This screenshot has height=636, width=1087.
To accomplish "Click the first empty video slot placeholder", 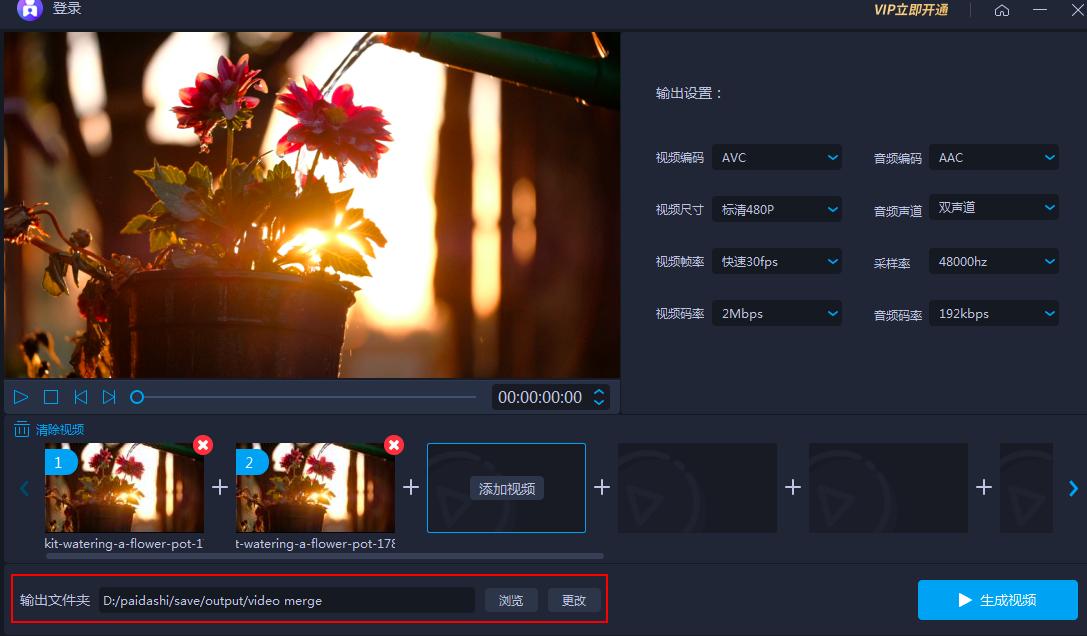I will (697, 488).
